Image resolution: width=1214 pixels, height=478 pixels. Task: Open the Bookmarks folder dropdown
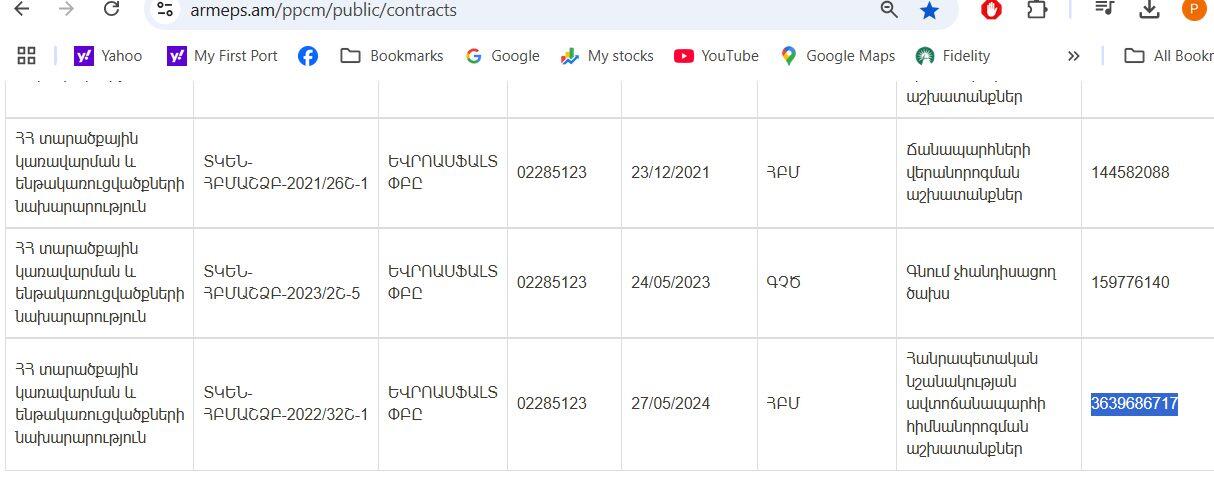click(x=392, y=56)
